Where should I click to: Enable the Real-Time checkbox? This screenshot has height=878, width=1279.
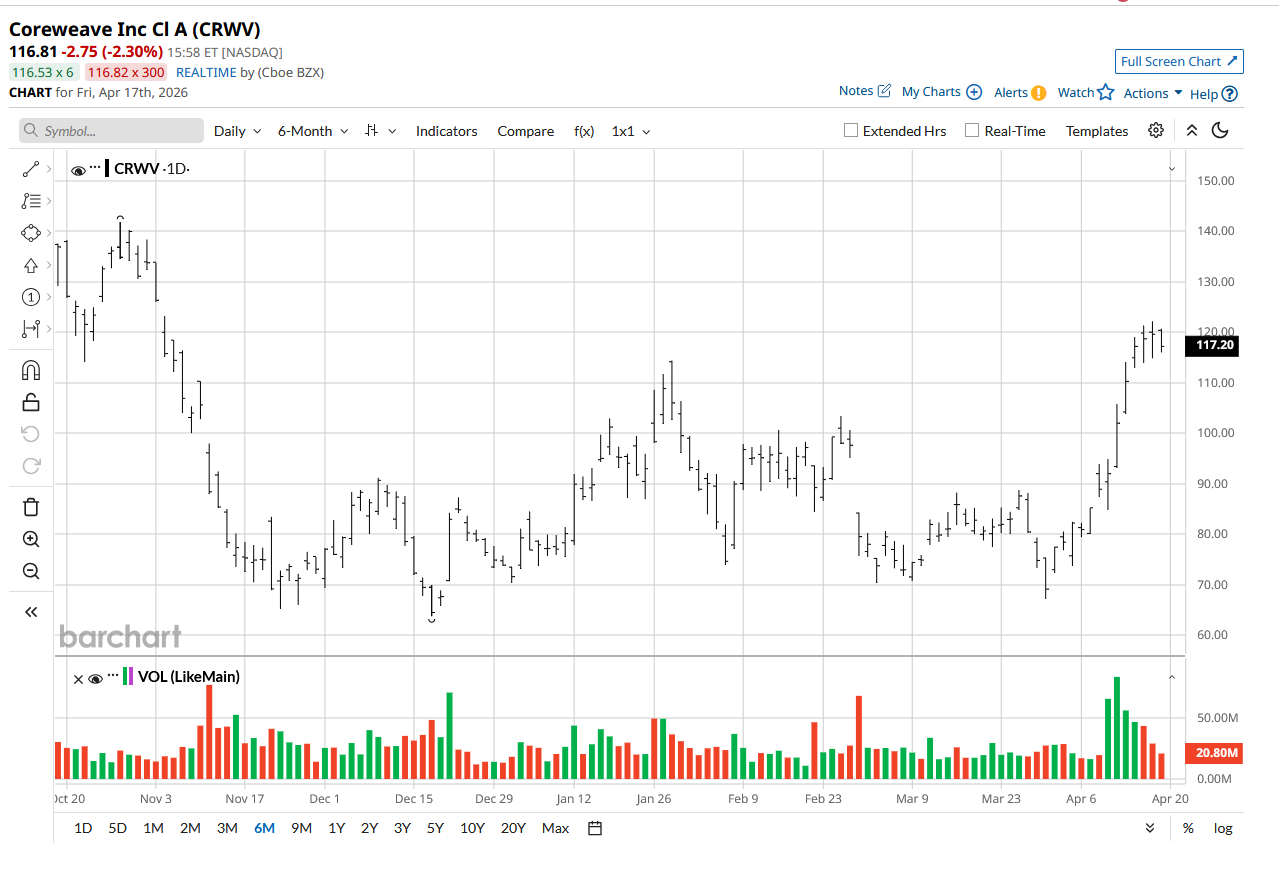click(x=972, y=131)
